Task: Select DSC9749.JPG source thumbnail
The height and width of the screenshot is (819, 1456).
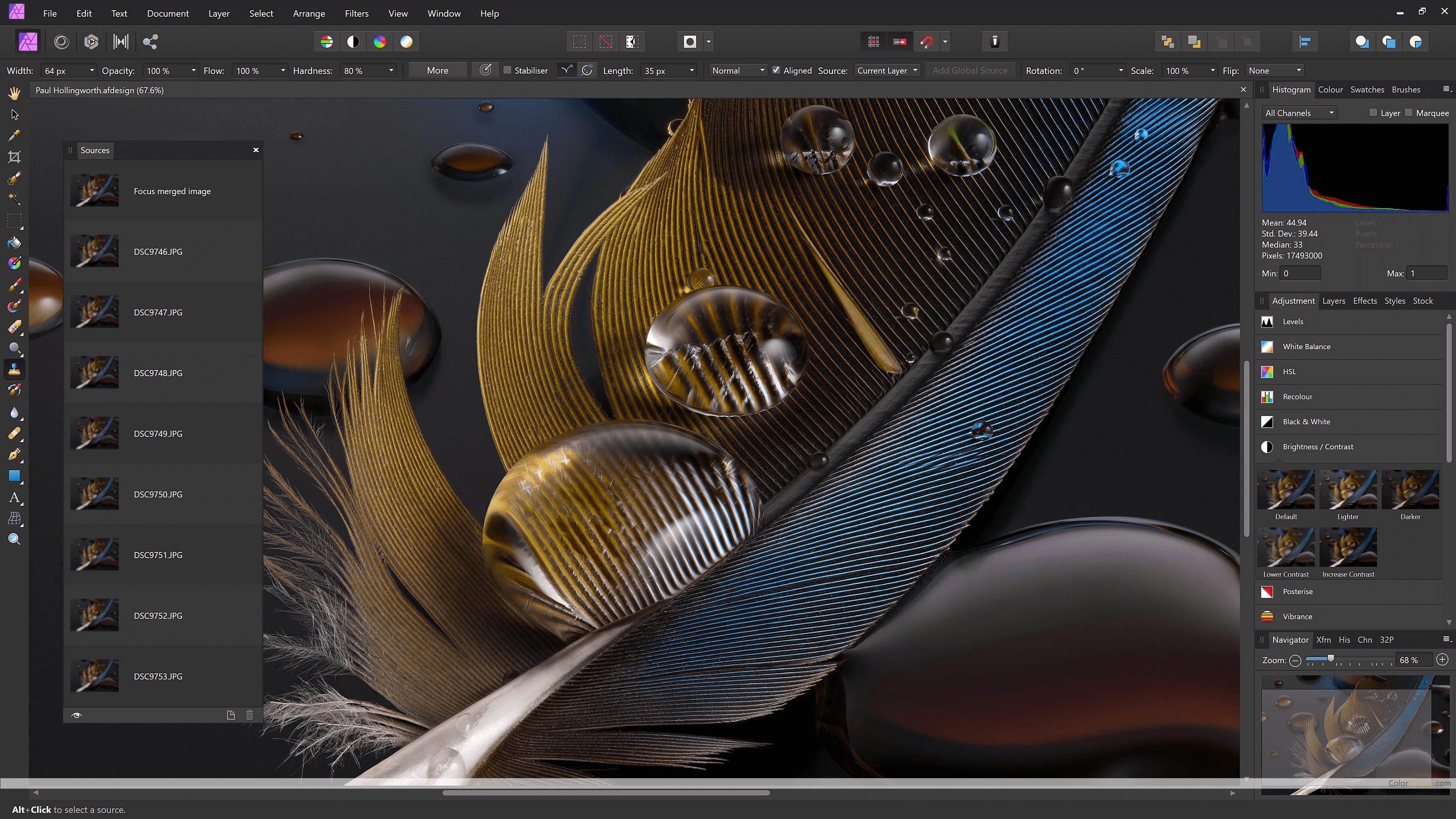Action: tap(94, 433)
